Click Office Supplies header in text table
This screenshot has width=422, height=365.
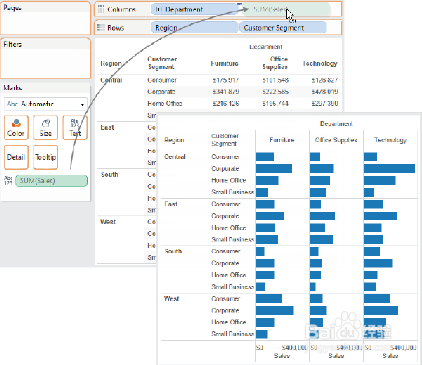coord(275,63)
